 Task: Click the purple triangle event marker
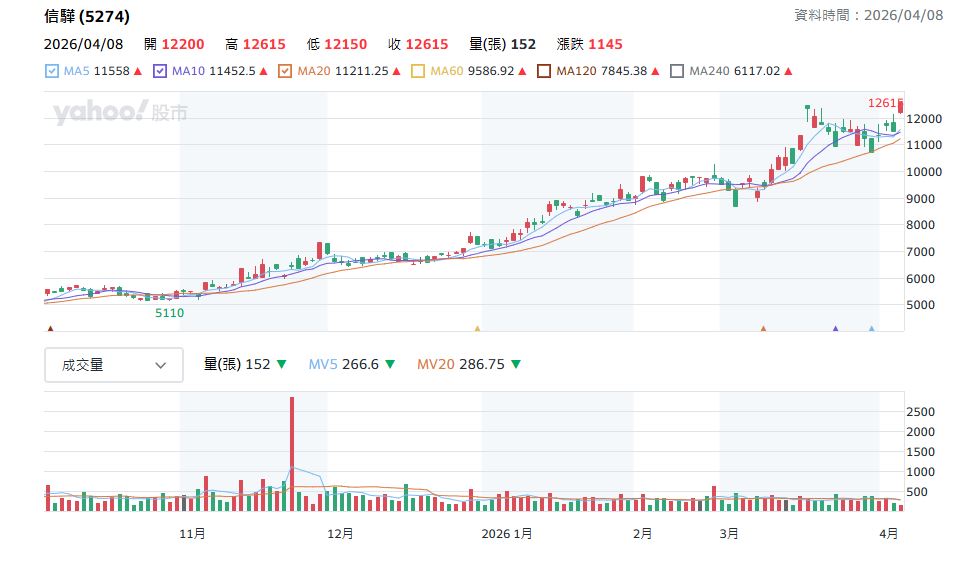[835, 328]
